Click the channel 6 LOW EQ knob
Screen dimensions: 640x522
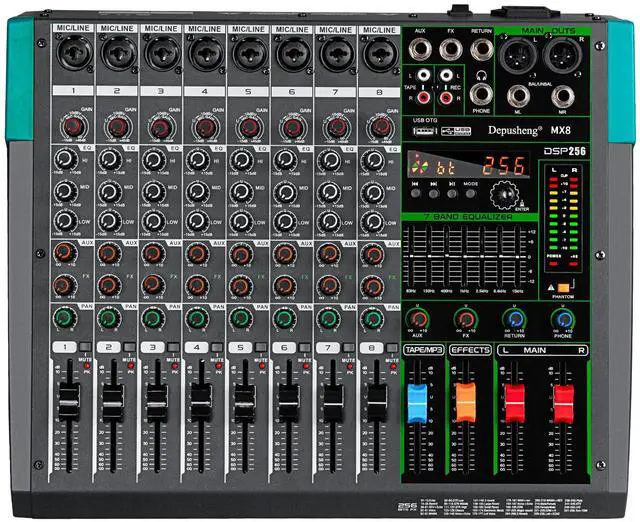pyautogui.click(x=284, y=221)
